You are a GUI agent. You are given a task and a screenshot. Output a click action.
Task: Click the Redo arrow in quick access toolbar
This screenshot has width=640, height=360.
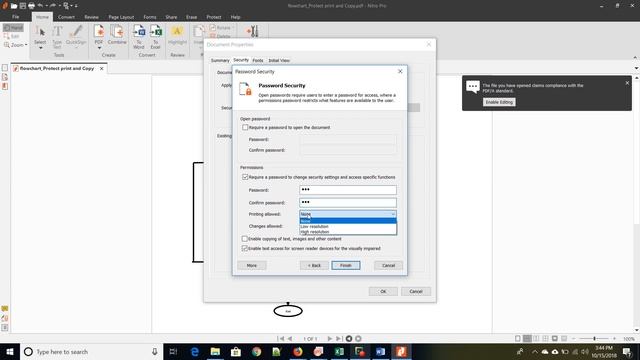(53, 6)
